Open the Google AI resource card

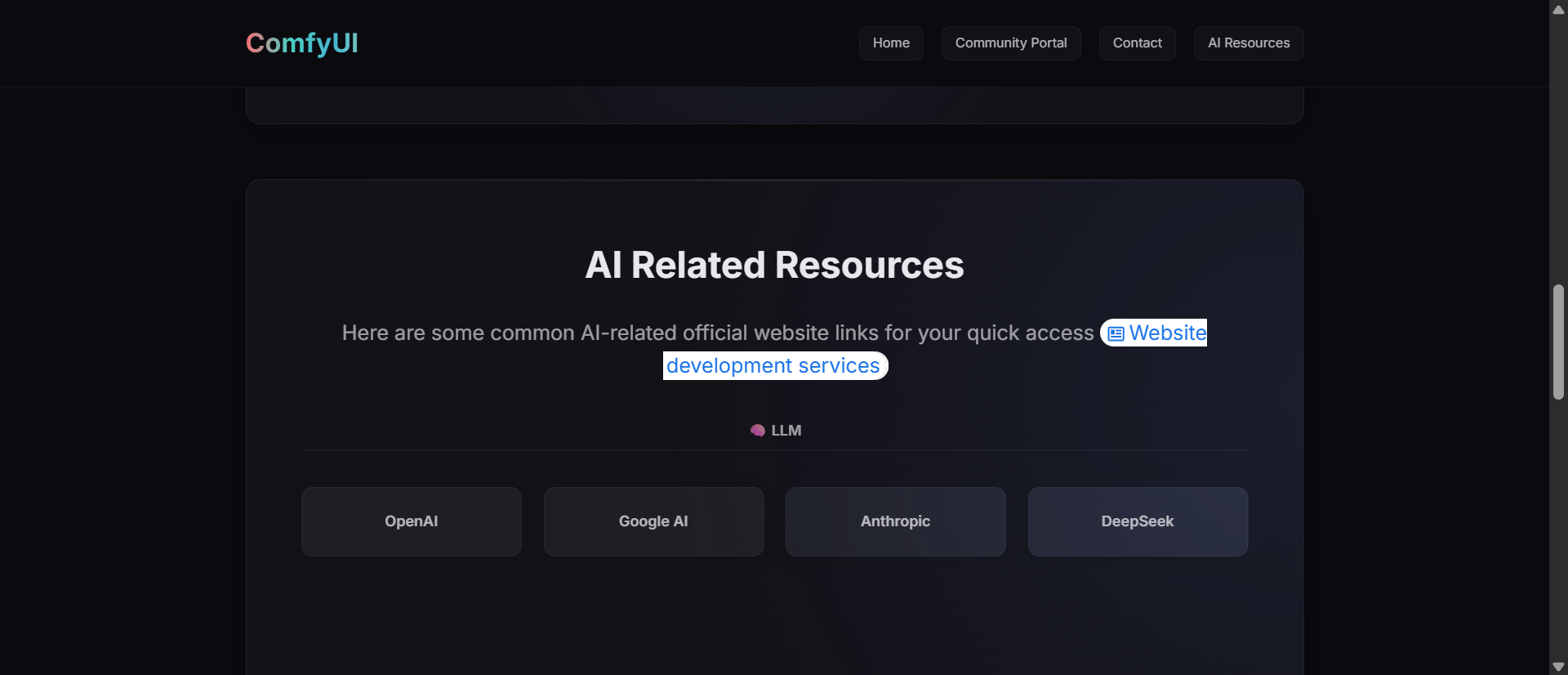point(653,521)
